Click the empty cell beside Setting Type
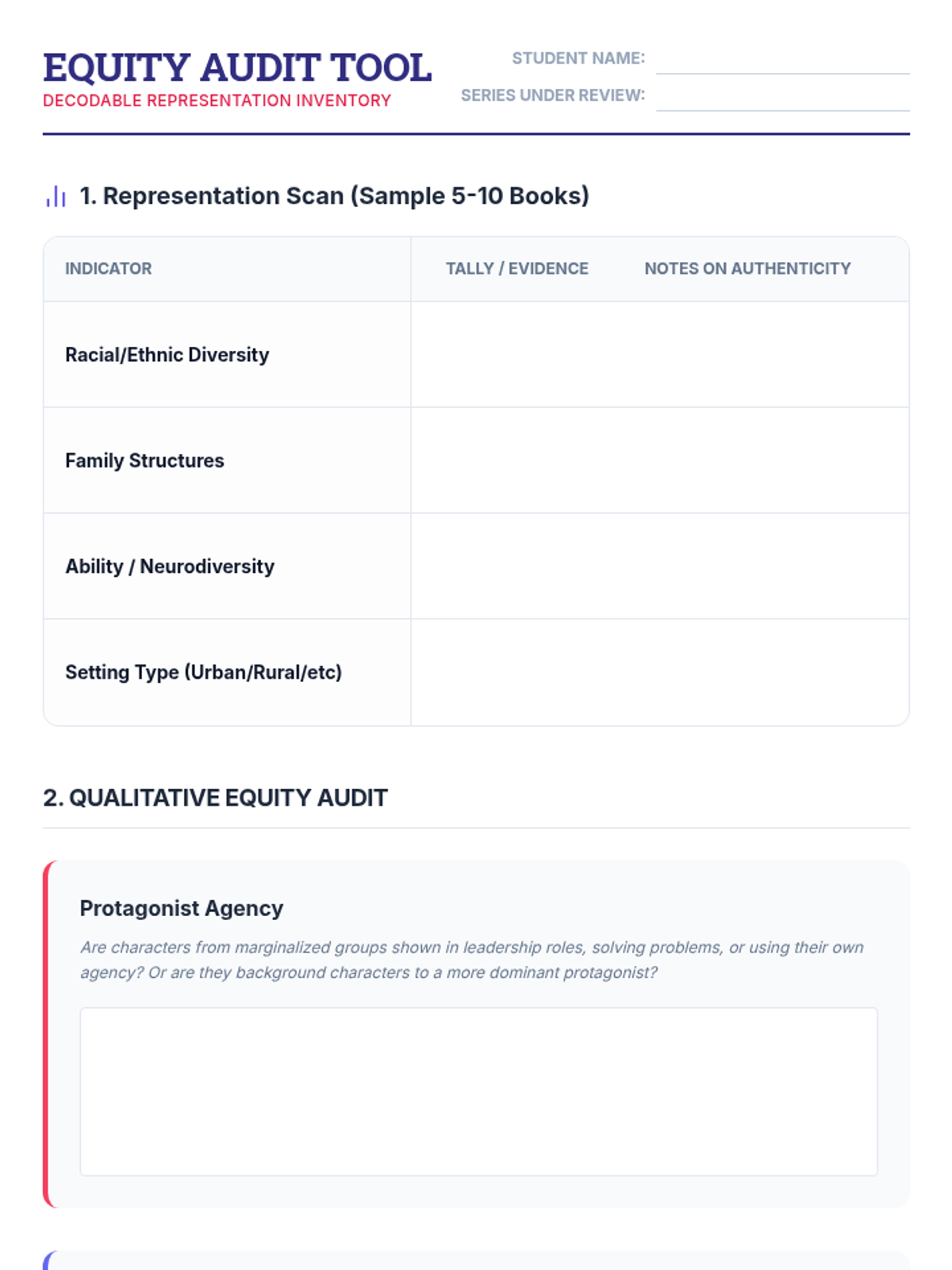952x1270 pixels. pos(660,672)
